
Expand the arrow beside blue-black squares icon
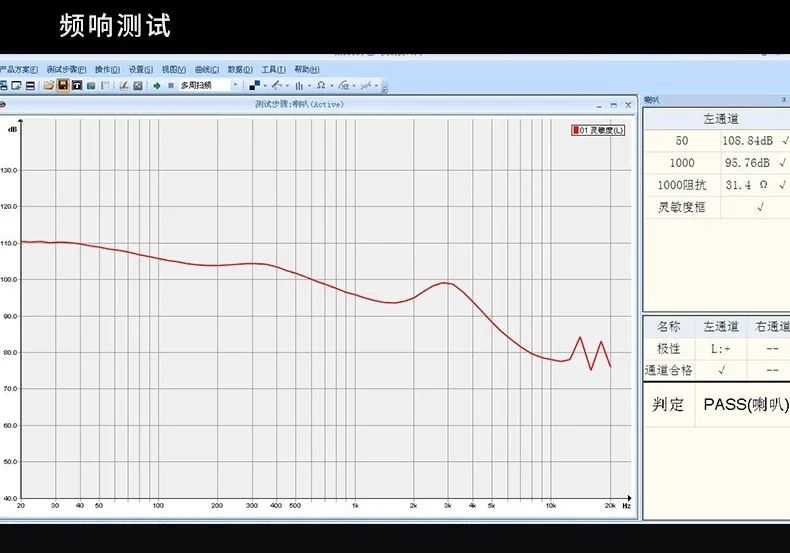pos(265,86)
